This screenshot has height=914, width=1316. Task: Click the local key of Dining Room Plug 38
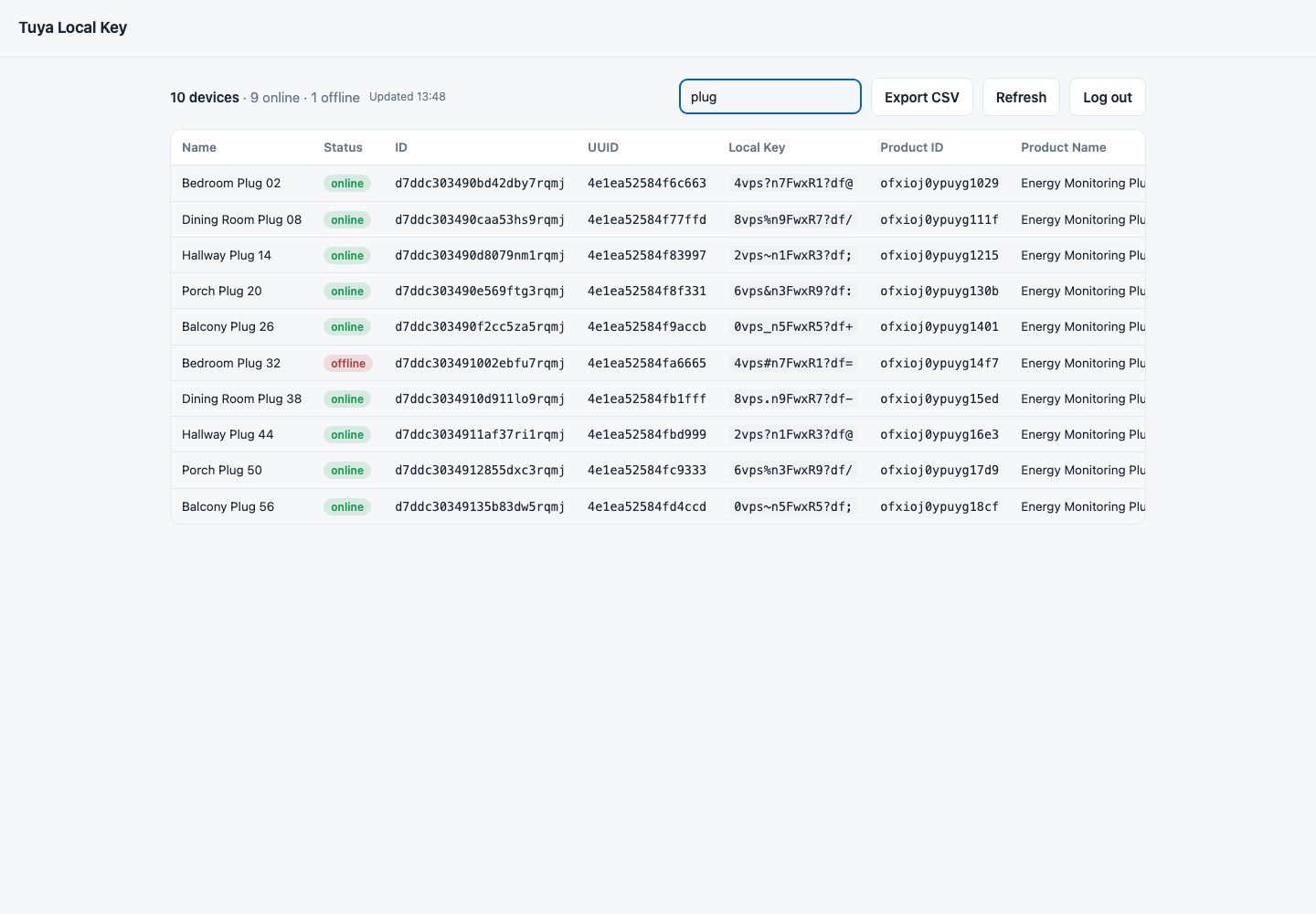point(793,399)
